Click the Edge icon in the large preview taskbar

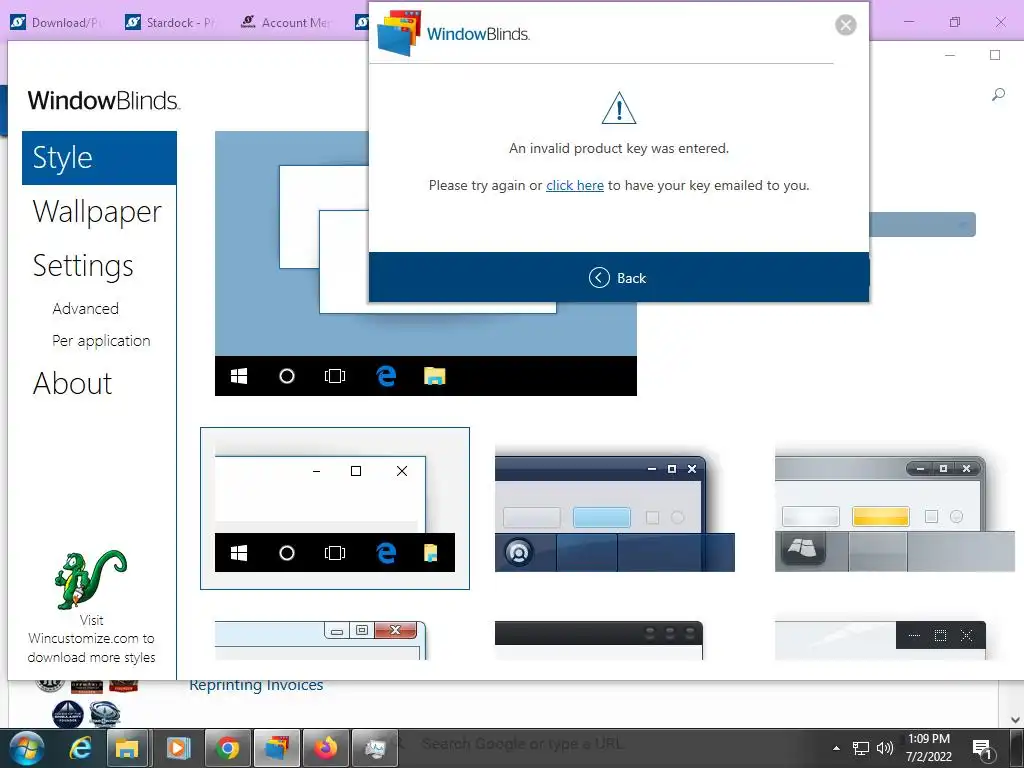point(386,376)
